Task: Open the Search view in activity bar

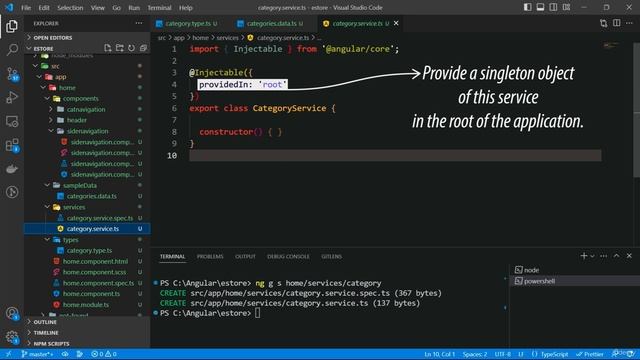Action: pyautogui.click(x=12, y=50)
